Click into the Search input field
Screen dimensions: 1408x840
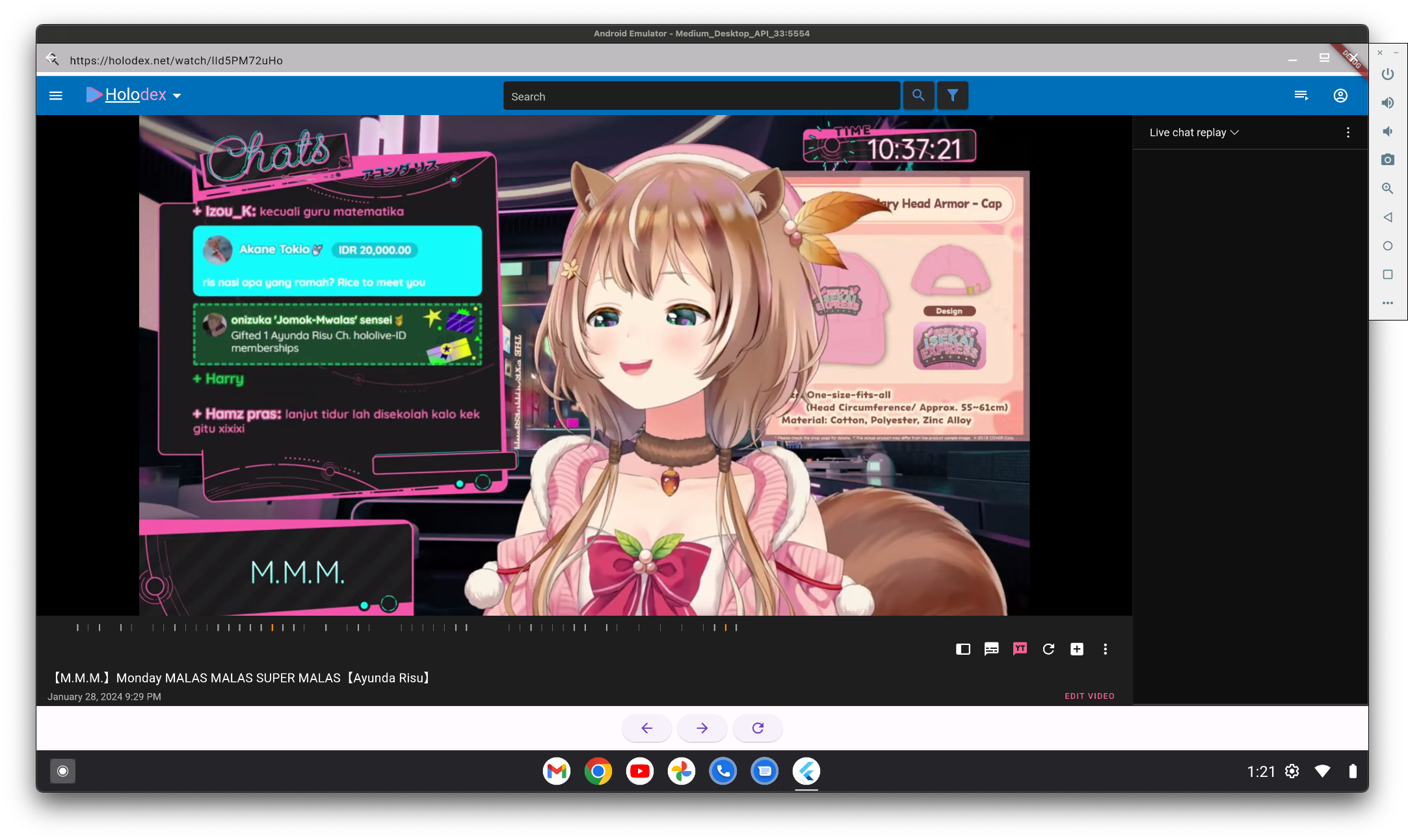tap(701, 96)
